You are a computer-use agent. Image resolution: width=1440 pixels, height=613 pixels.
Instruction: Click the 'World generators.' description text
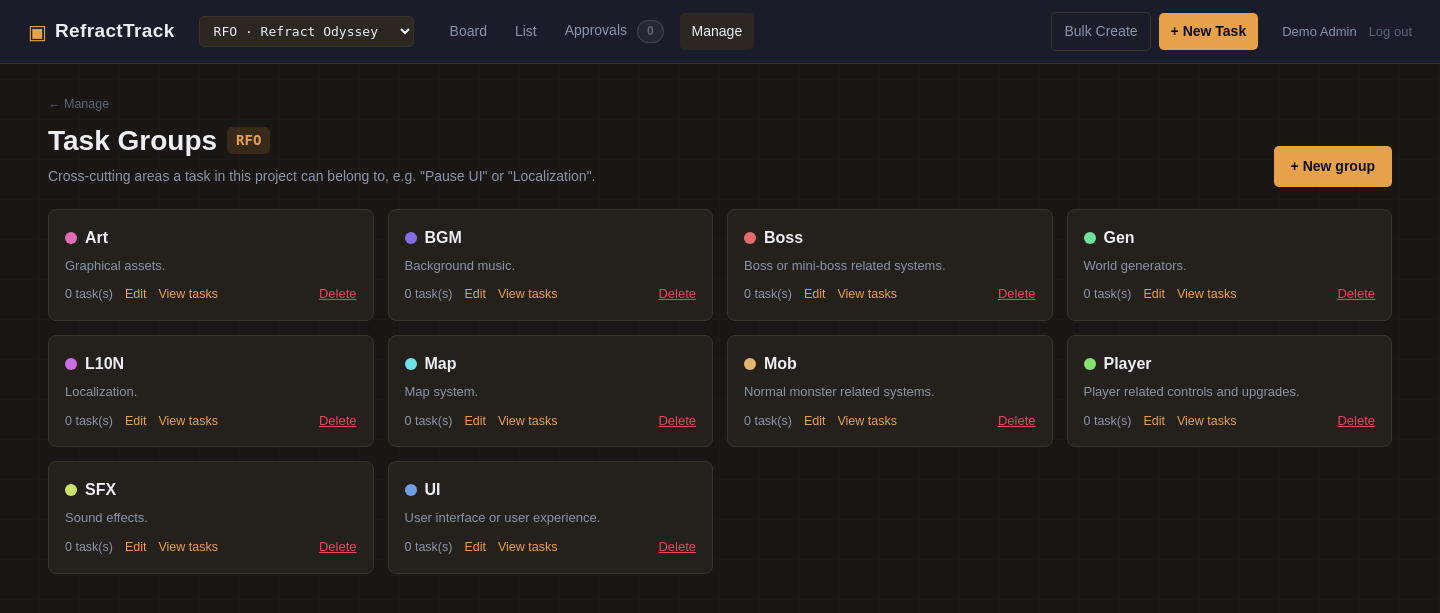(x=1135, y=266)
